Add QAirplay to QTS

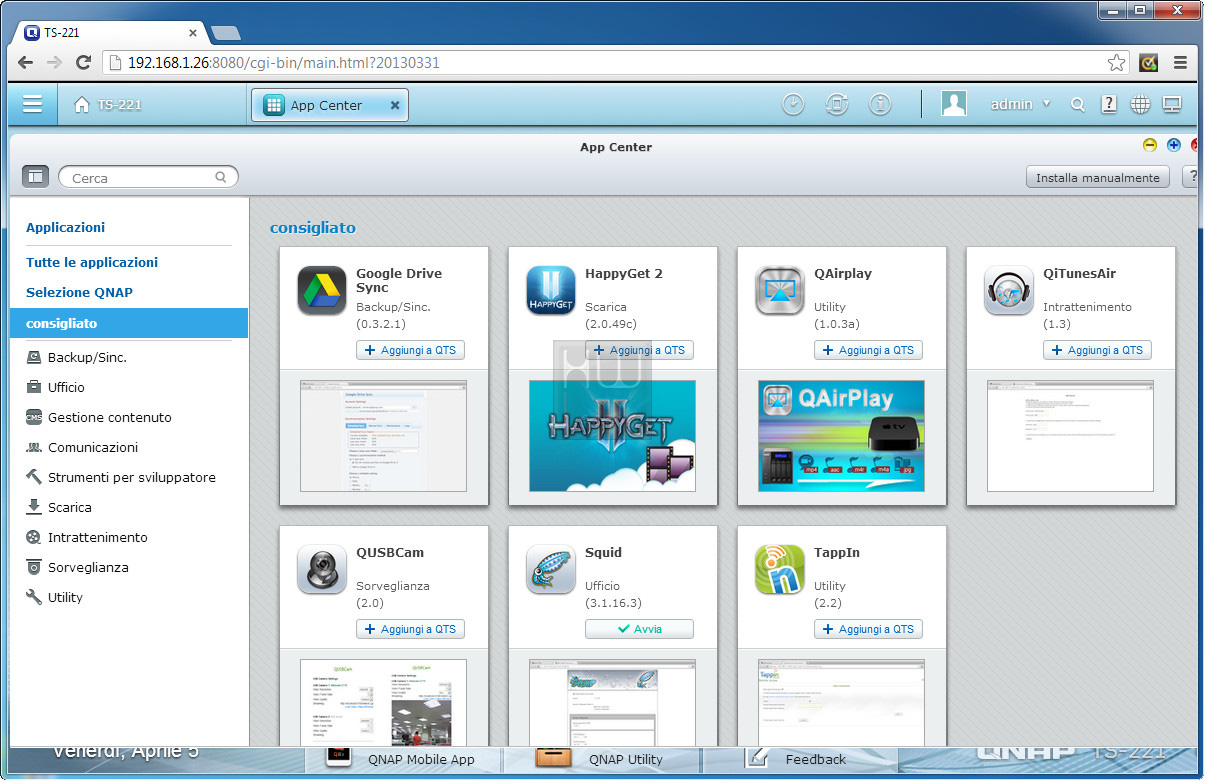tap(868, 350)
